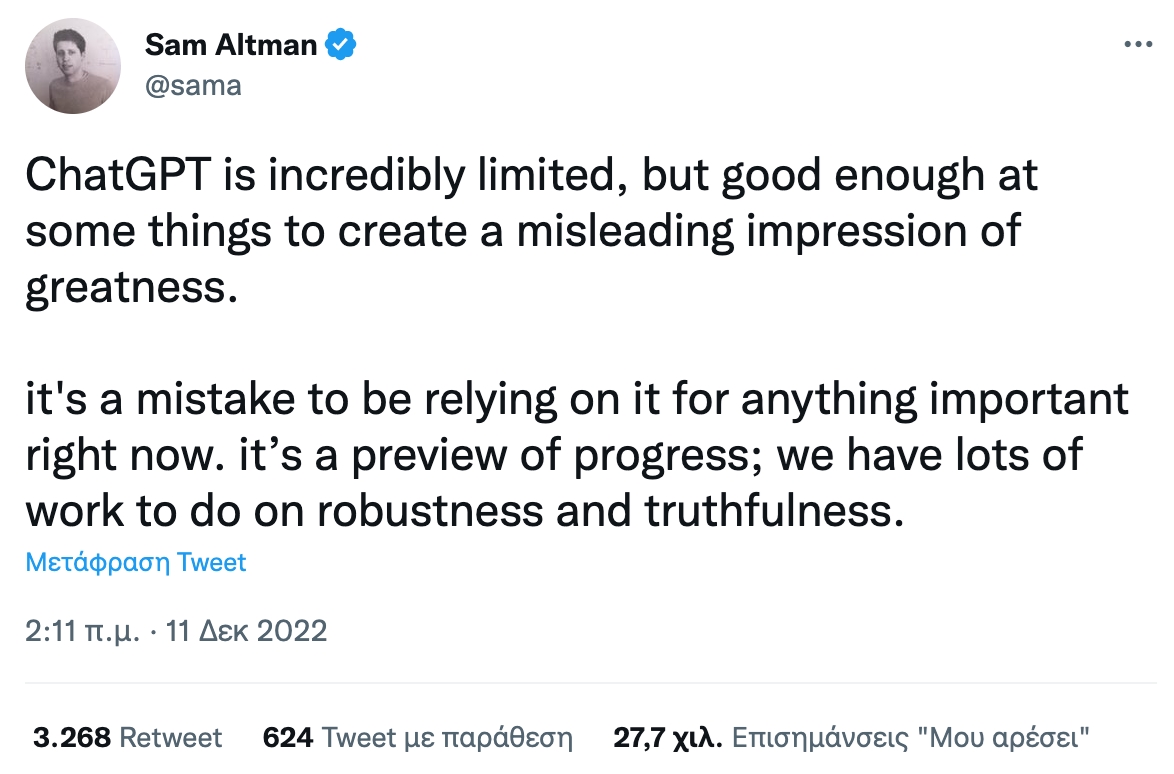
Task: Click the 624 quote tweets number
Action: (288, 738)
